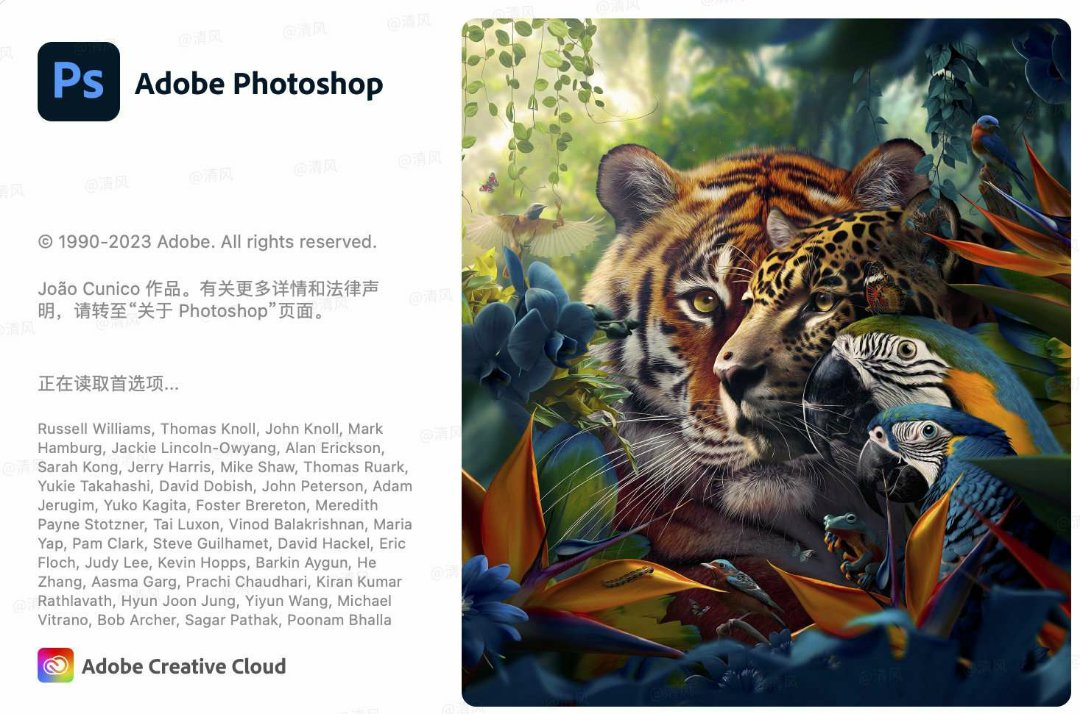Screen dimensions: 1080x714
Task: Select the "Adobe Creative Cloud" label
Action: (184, 666)
